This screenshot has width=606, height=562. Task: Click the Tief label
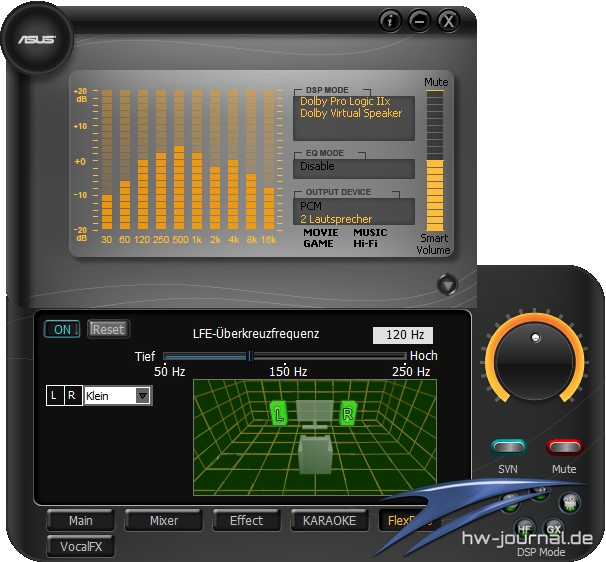(x=145, y=356)
